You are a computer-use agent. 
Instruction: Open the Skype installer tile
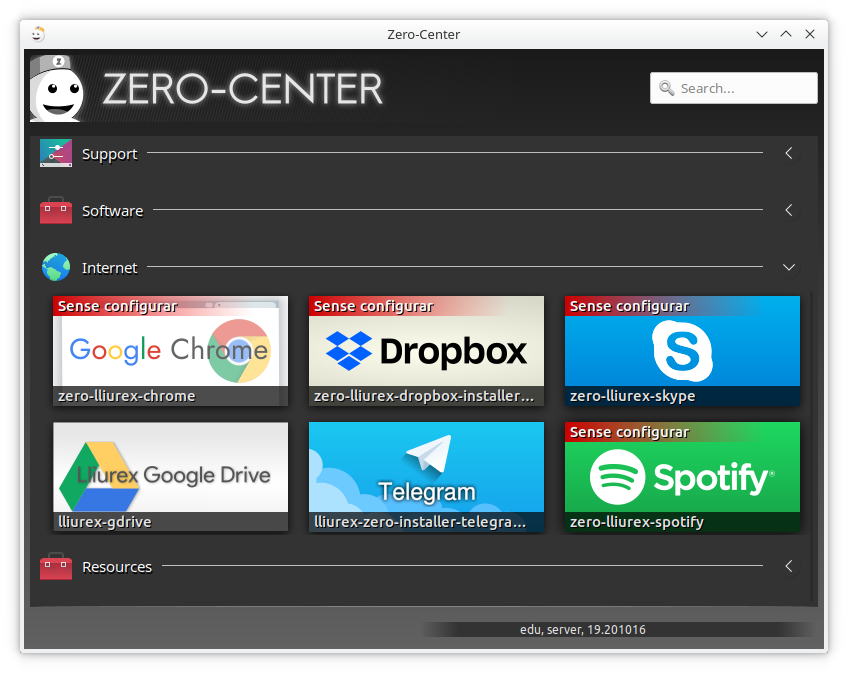(682, 351)
